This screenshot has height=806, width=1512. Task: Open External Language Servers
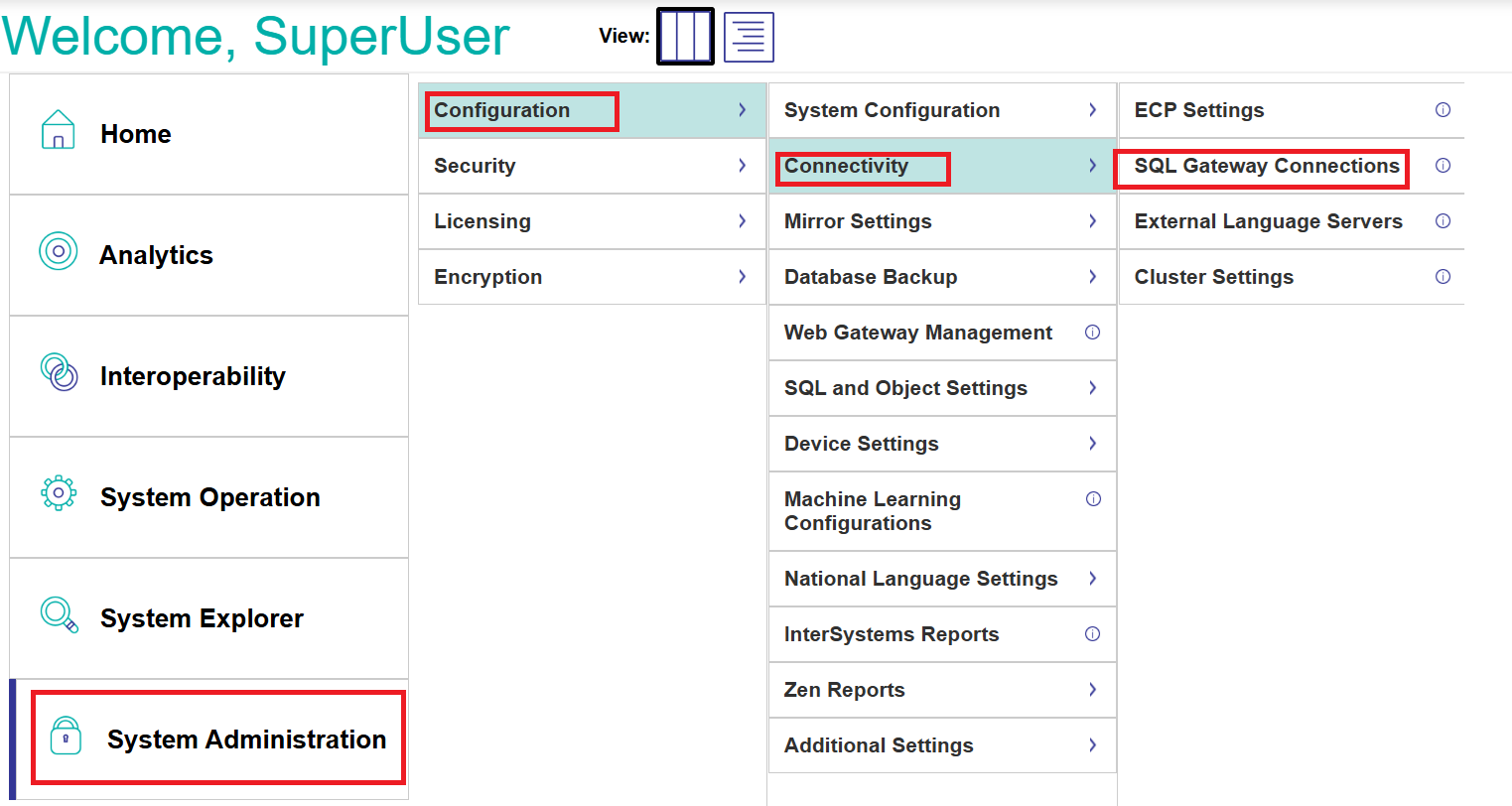pos(1268,221)
